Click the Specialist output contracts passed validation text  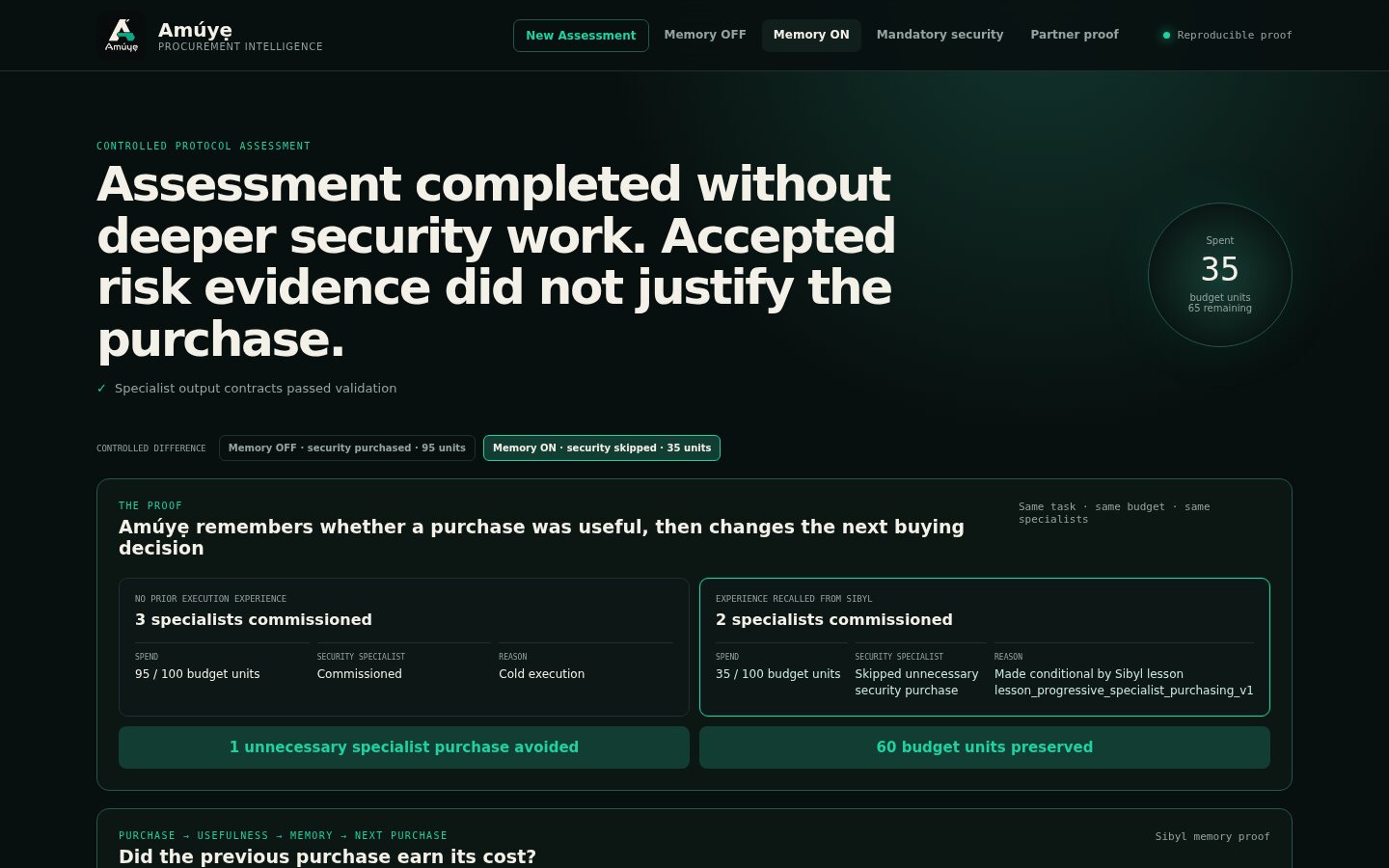[256, 388]
